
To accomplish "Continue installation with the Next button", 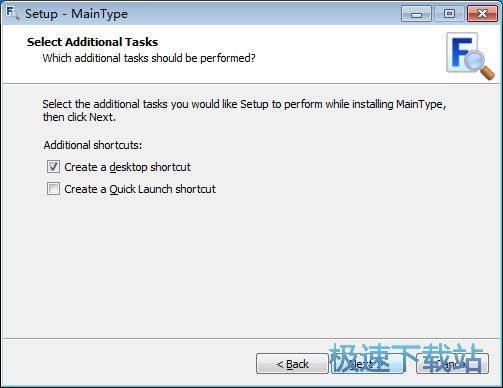I will (367, 364).
